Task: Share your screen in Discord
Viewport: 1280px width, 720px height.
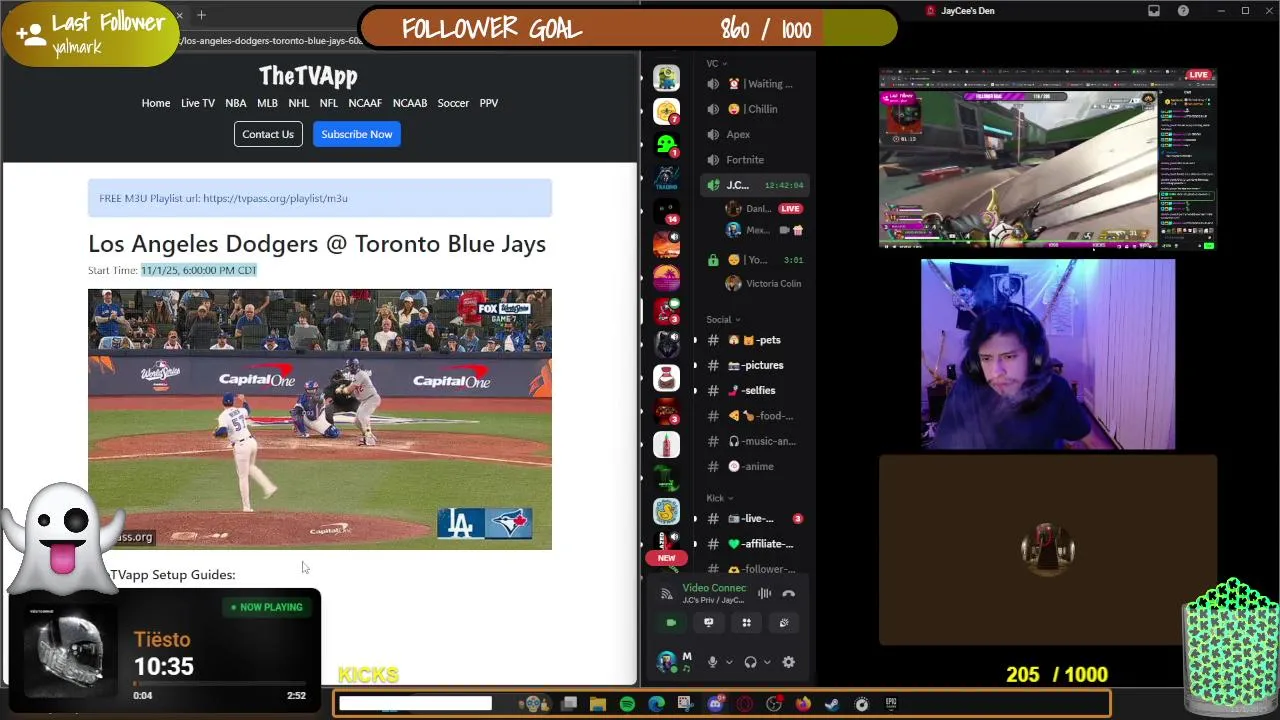Action: (x=708, y=622)
